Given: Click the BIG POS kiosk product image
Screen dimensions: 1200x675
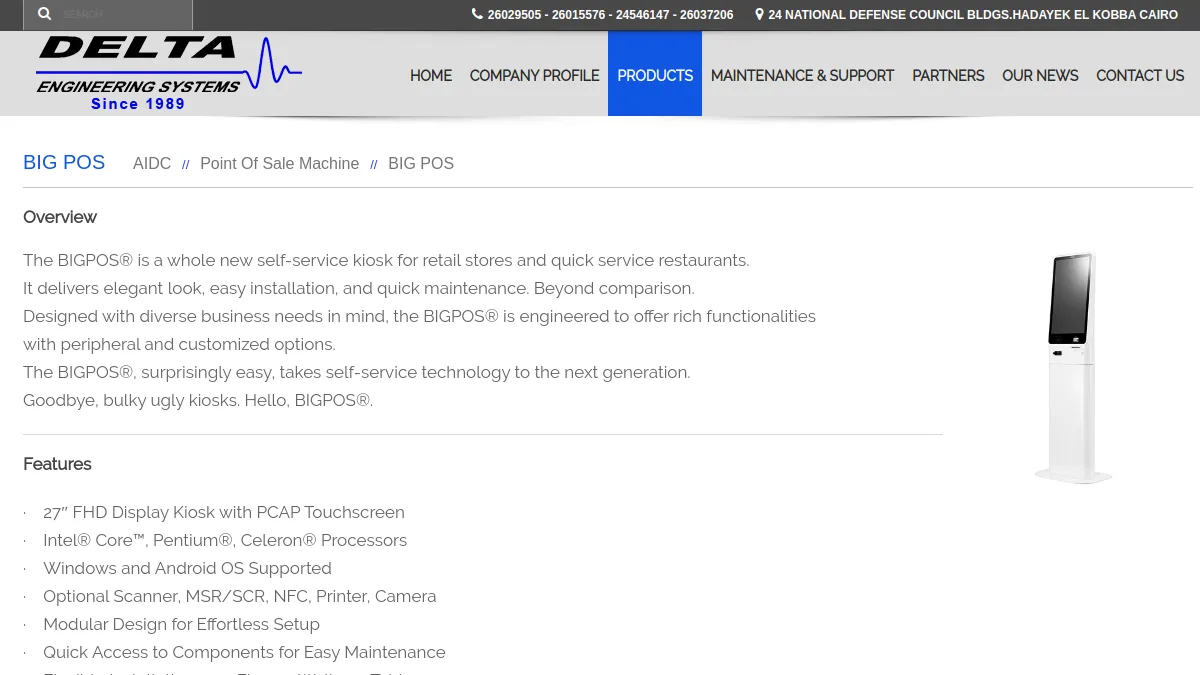Looking at the screenshot, I should pyautogui.click(x=1073, y=367).
